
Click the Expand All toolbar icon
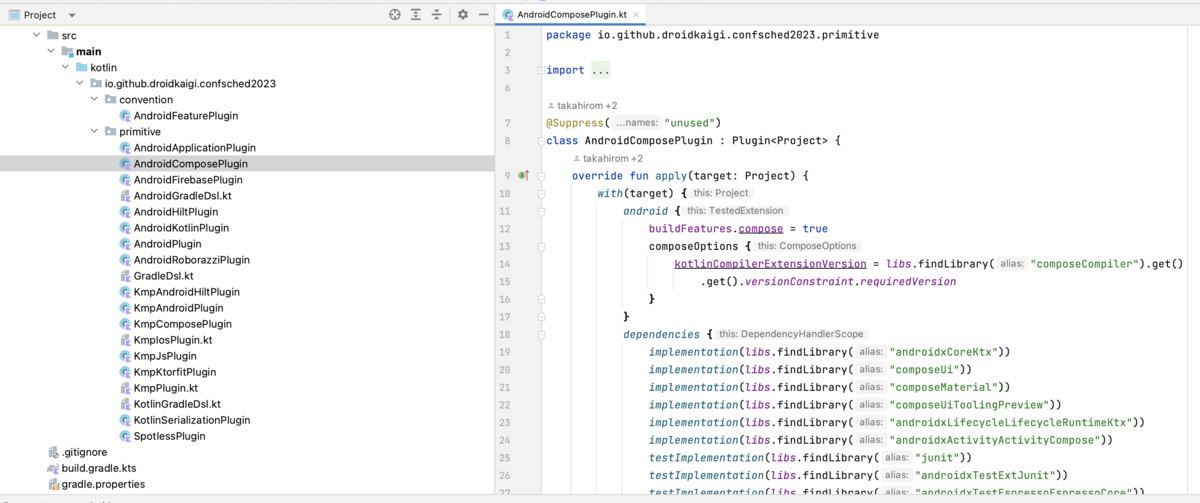(x=416, y=15)
